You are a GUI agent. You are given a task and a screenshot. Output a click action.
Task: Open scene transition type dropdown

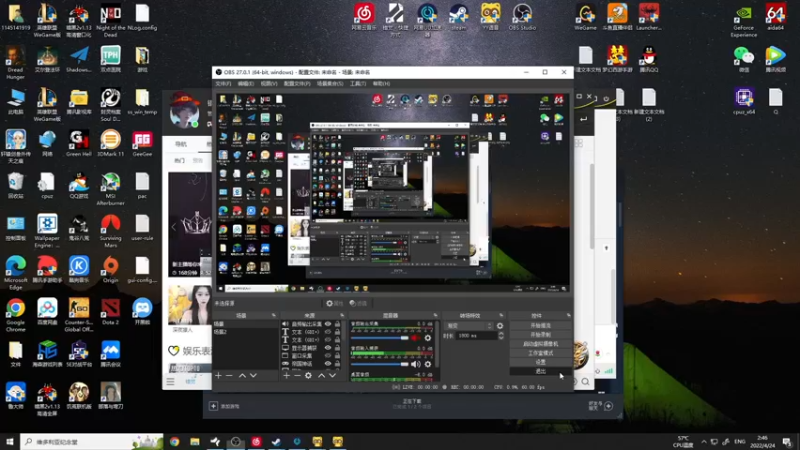click(x=469, y=326)
